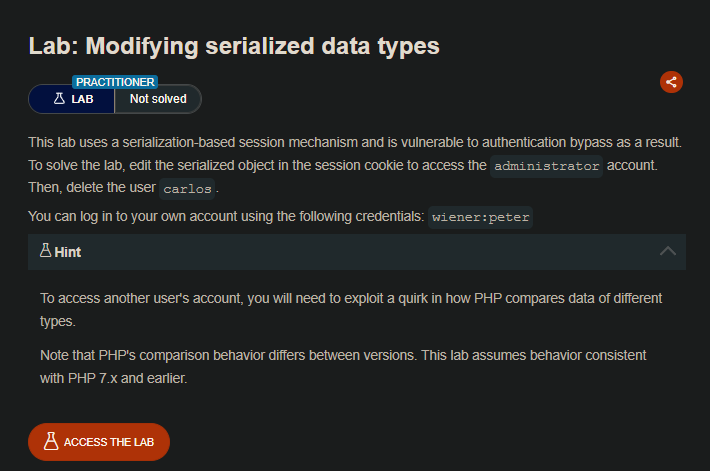Click the flask icon on the Access button
The image size is (710, 471).
[x=50, y=442]
